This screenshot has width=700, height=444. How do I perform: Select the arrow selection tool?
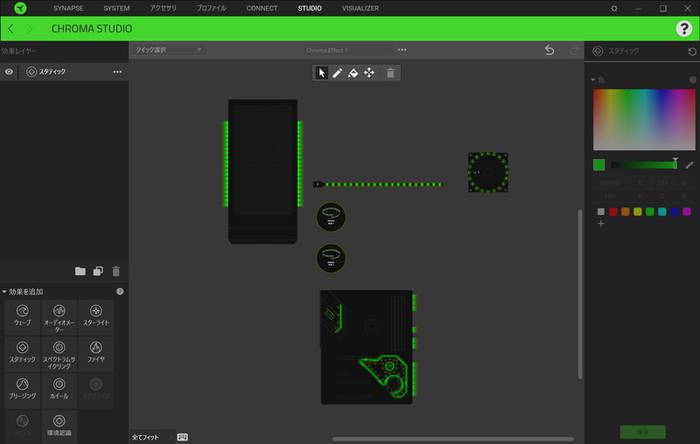click(x=321, y=73)
